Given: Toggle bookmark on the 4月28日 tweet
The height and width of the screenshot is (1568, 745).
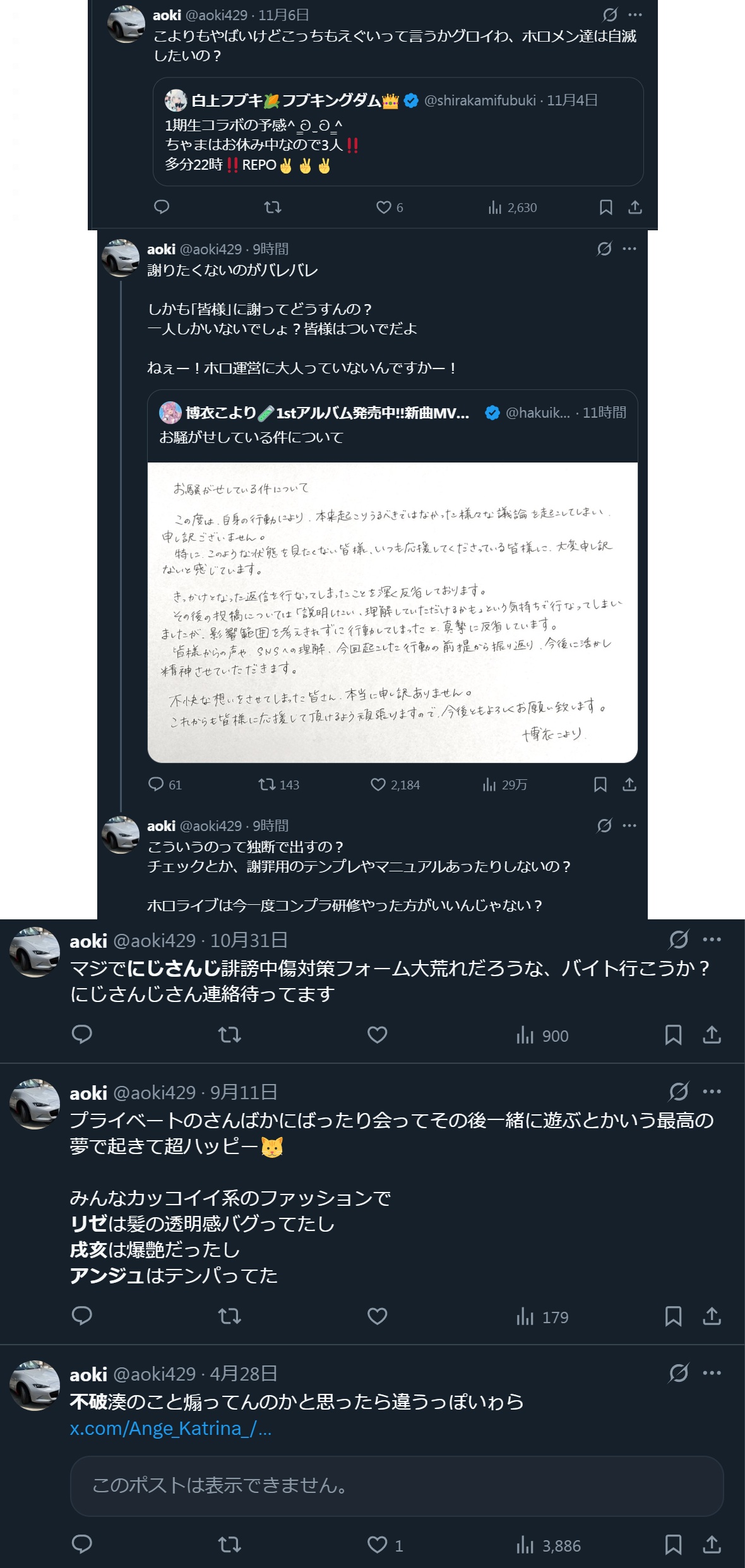Looking at the screenshot, I should [674, 1545].
